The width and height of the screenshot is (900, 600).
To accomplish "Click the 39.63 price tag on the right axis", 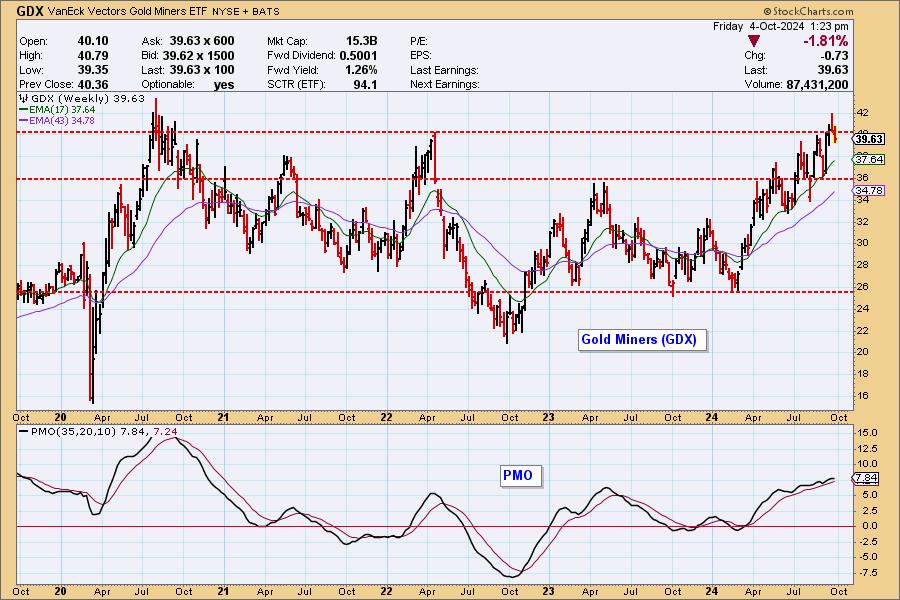I will coord(869,139).
